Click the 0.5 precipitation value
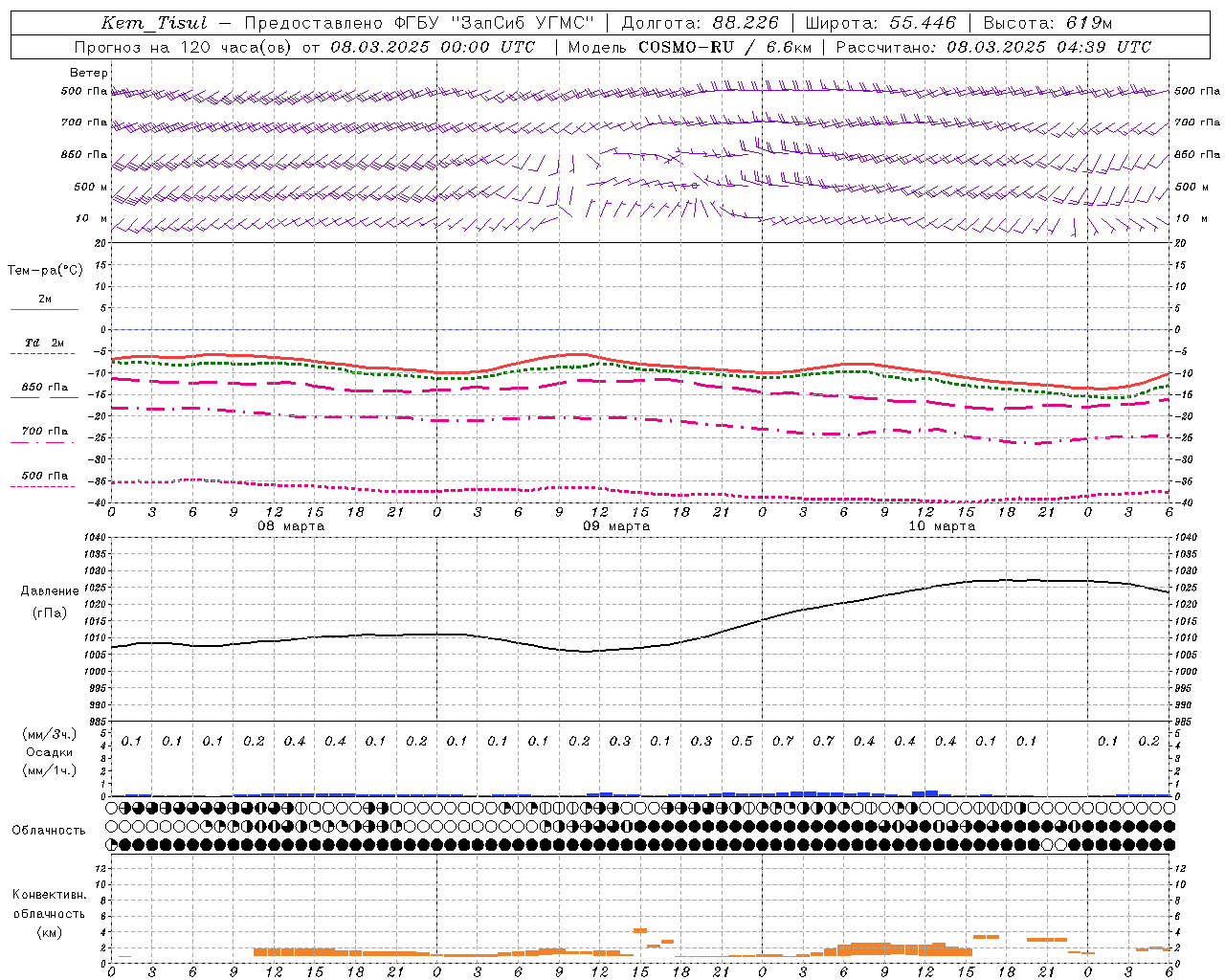1225x980 pixels. [742, 742]
